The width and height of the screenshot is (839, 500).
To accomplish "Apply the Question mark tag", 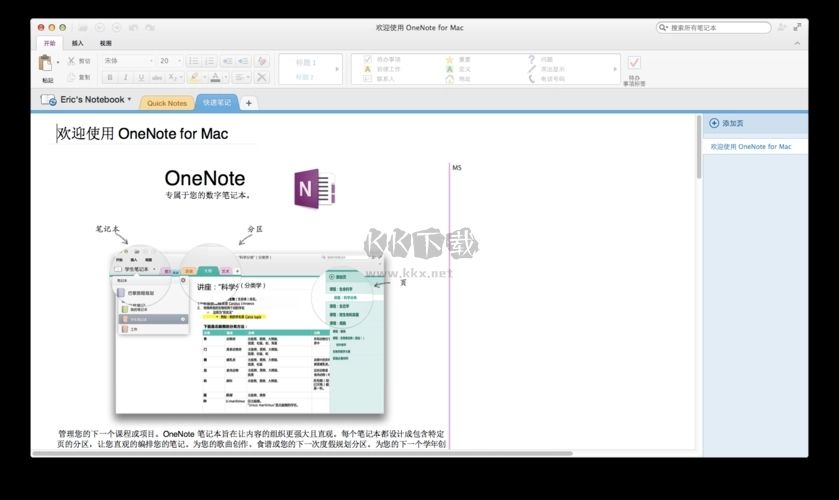I will click(540, 59).
